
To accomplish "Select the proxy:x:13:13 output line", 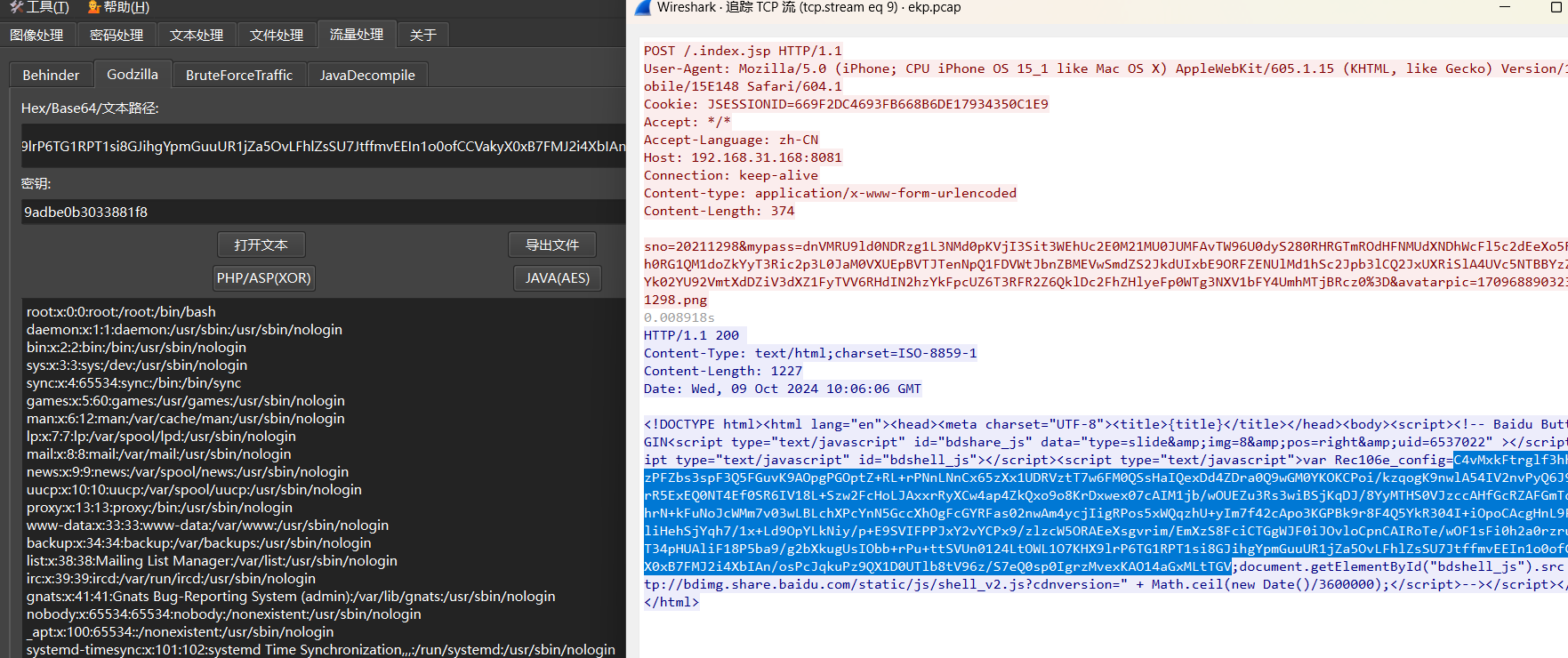I will 159,507.
